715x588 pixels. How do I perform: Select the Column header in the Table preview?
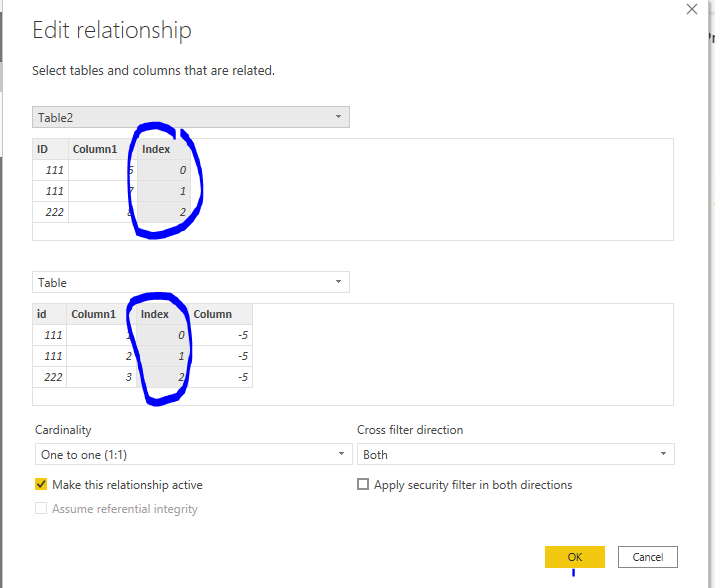(221, 314)
